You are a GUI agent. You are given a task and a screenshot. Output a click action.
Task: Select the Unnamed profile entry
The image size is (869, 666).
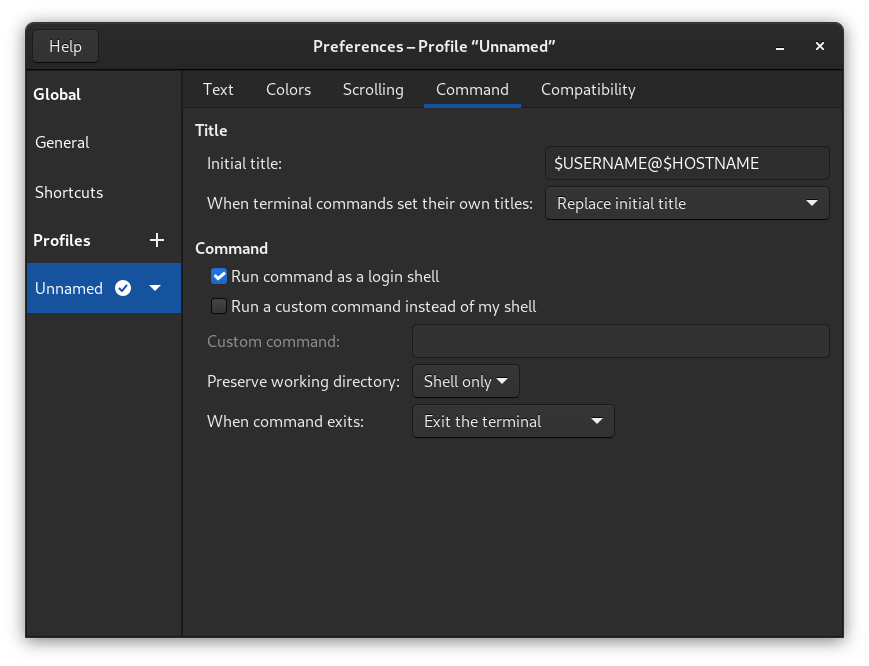[69, 288]
